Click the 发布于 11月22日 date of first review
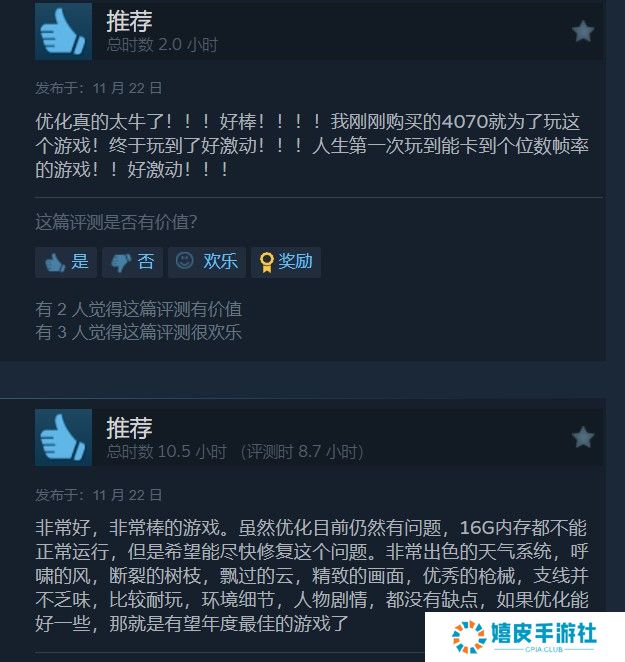Screen dimensions: 625x662 coord(98,88)
